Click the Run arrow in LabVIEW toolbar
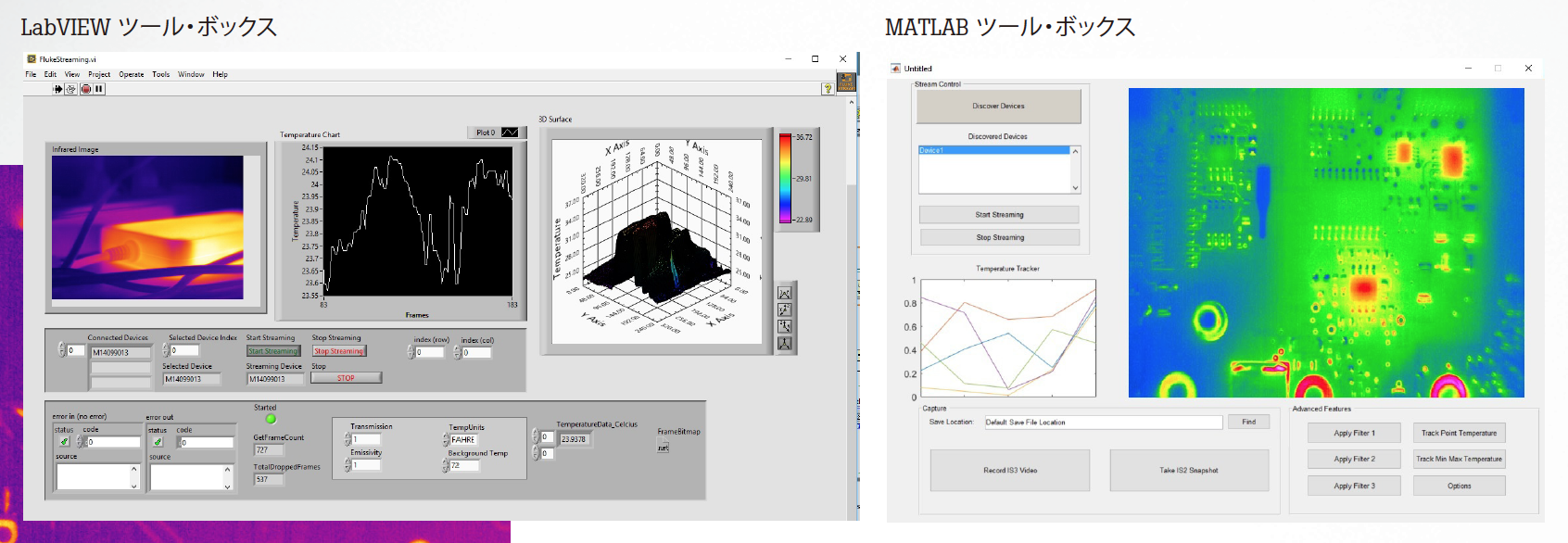The height and width of the screenshot is (543, 1568). [57, 89]
